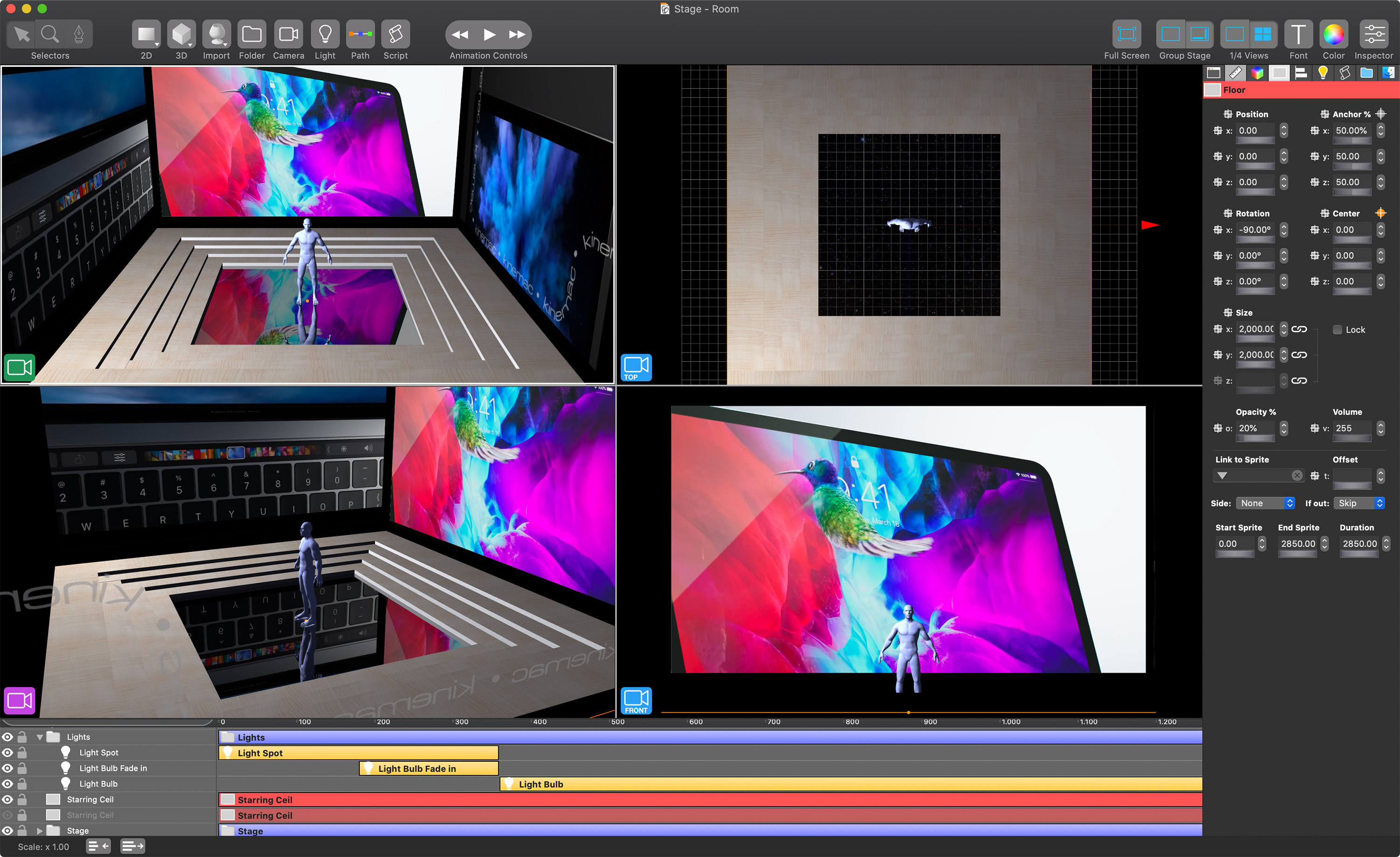Enable the size Lock checkbox

point(1337,330)
